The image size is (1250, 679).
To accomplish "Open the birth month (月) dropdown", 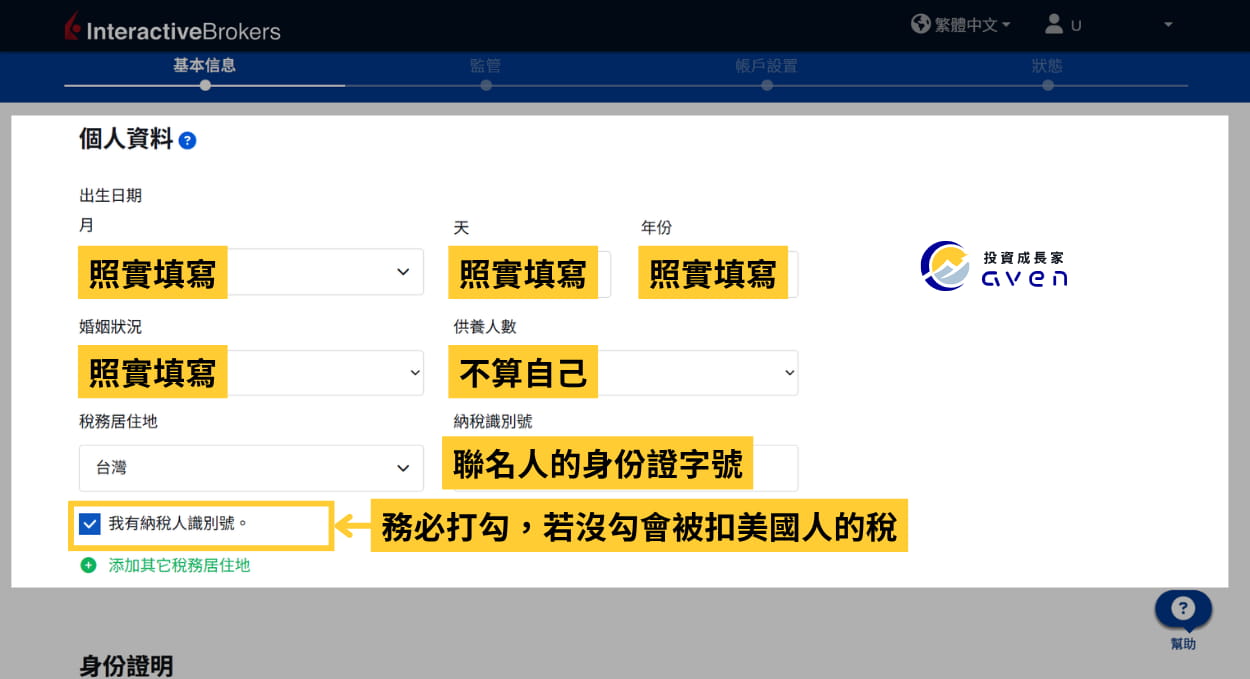I will pyautogui.click(x=252, y=272).
